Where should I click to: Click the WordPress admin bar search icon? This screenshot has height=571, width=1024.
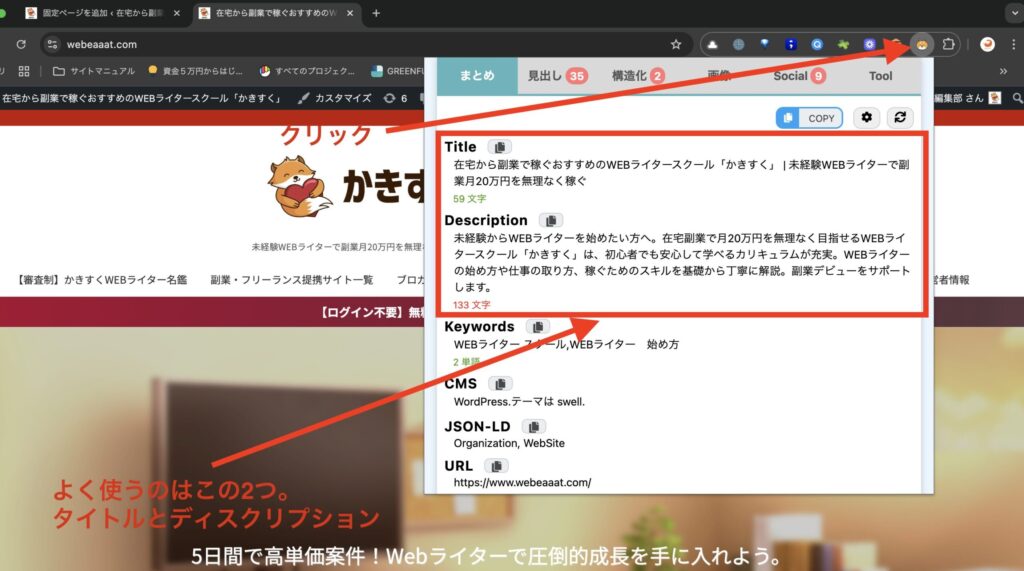click(1017, 98)
